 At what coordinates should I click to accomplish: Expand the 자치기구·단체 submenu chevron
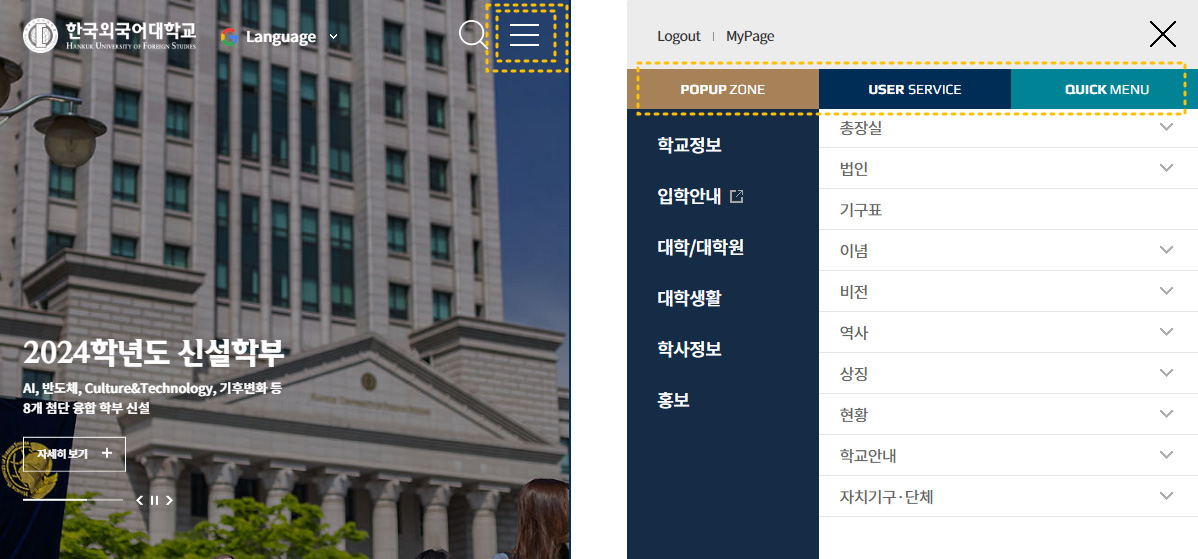point(1166,496)
